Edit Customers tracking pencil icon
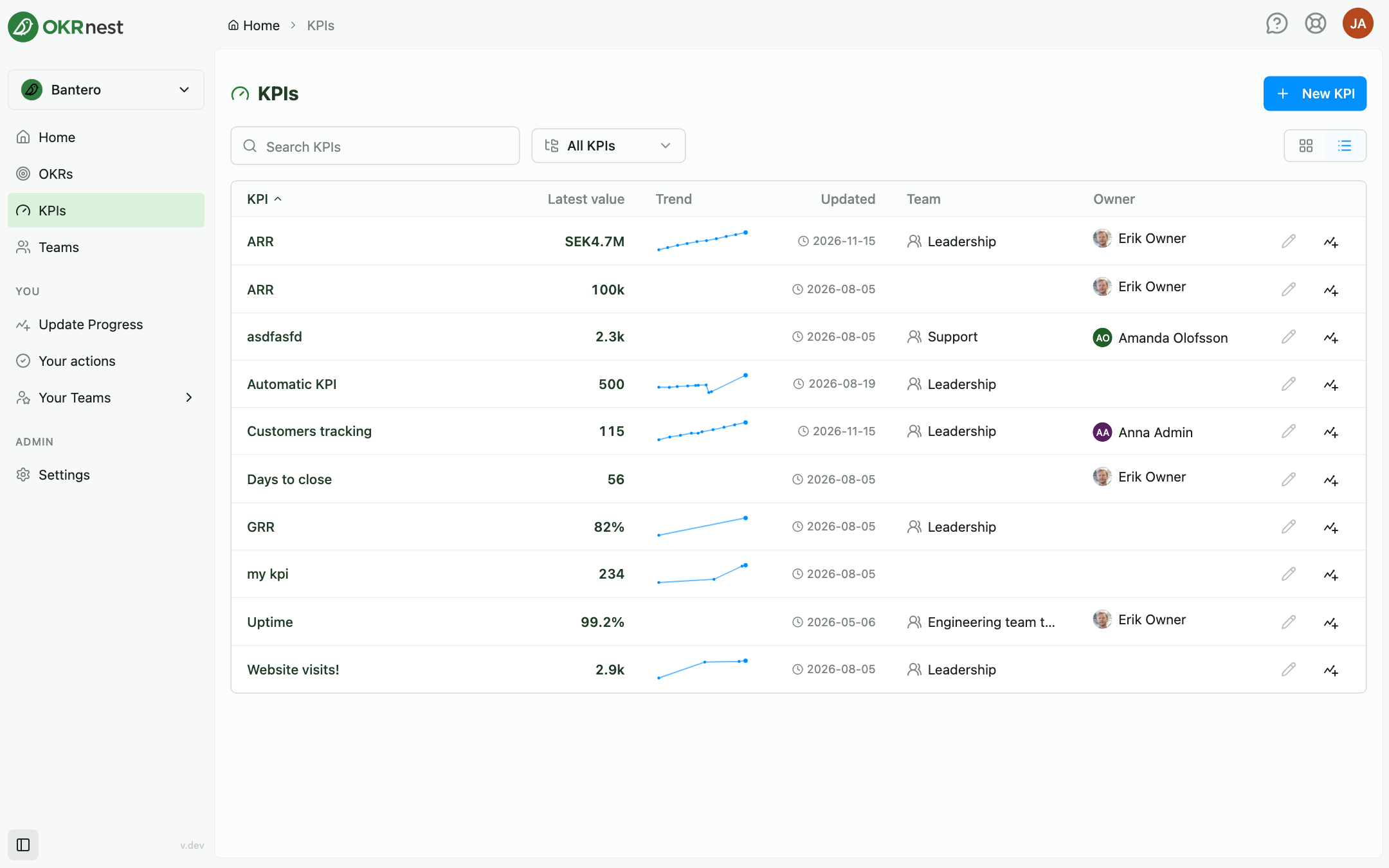 [1288, 431]
